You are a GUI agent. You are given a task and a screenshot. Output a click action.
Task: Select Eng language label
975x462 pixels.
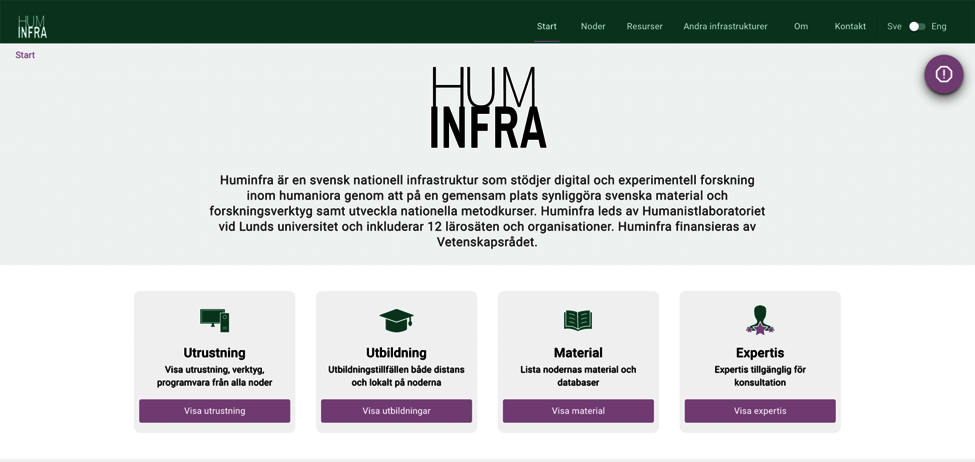click(x=938, y=27)
